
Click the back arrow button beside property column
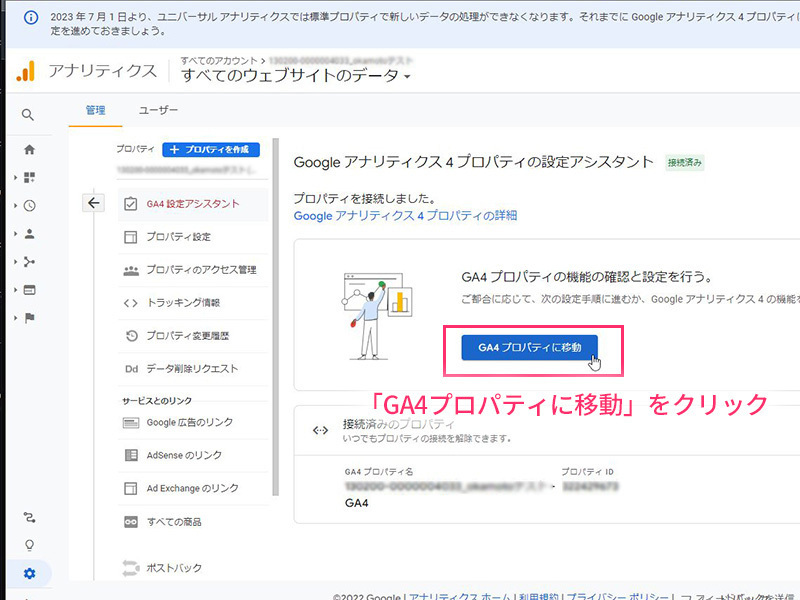point(94,203)
